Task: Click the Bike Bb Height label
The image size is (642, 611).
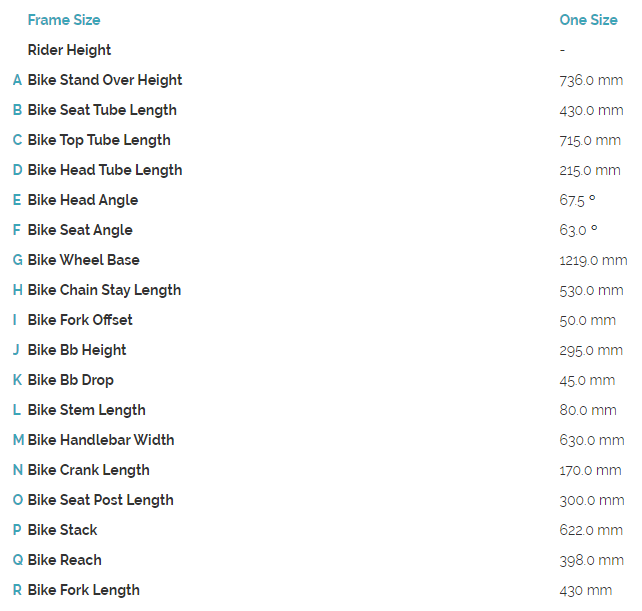Action: (x=77, y=350)
